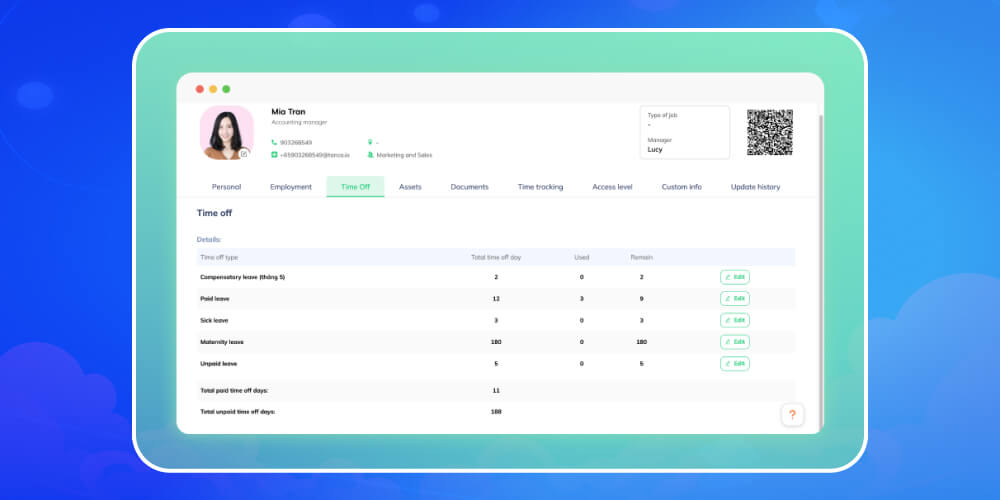Click the red close window dot

click(200, 89)
